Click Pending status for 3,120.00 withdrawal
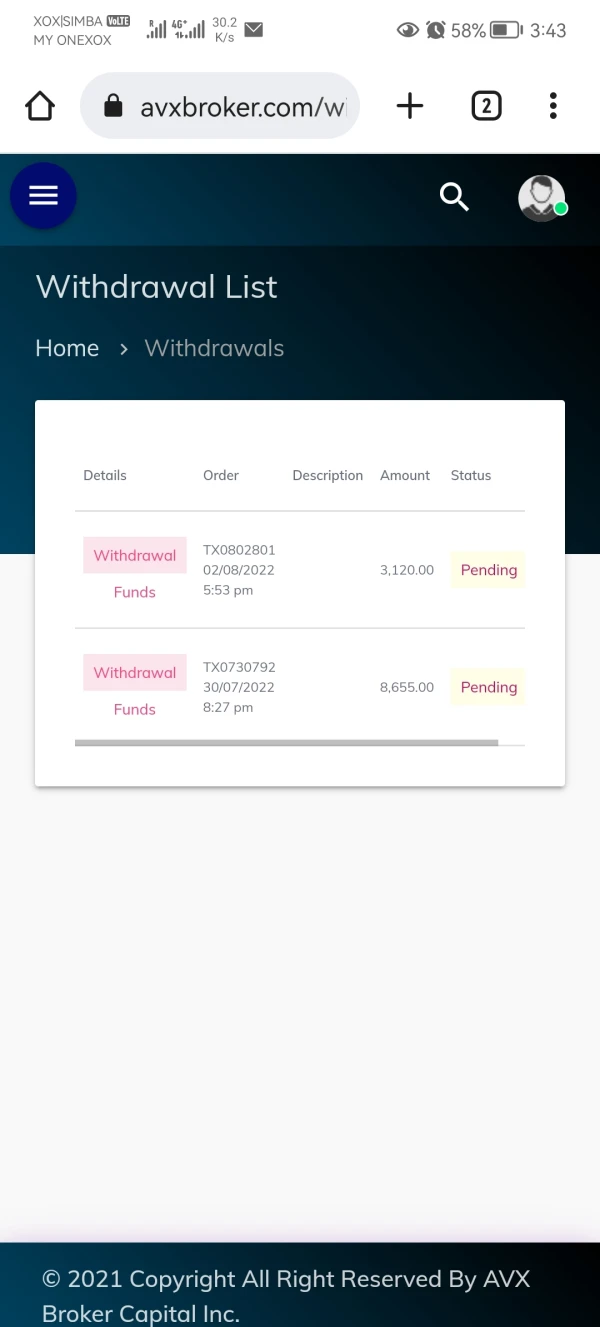Viewport: 600px width, 1327px height. click(x=488, y=570)
